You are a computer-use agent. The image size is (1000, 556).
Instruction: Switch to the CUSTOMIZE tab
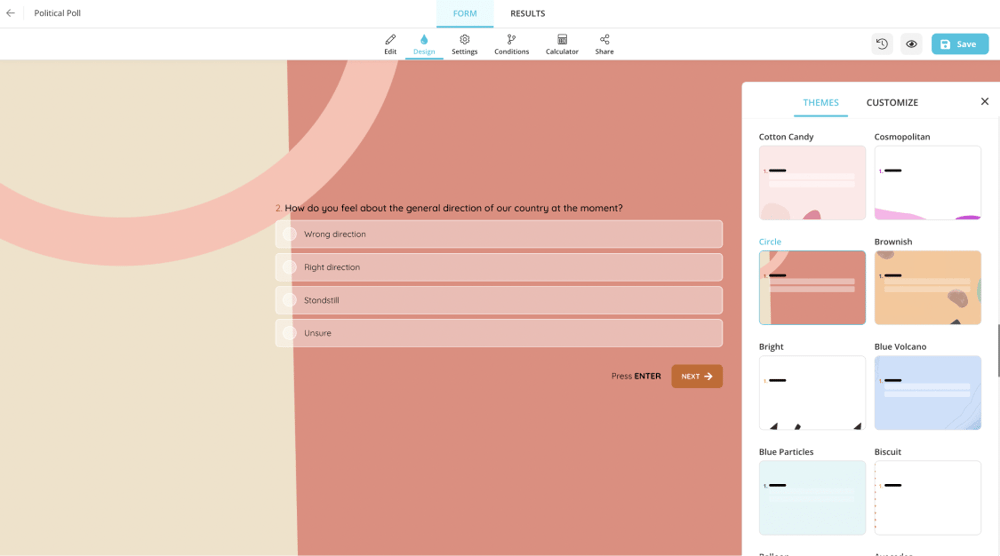pyautogui.click(x=892, y=102)
